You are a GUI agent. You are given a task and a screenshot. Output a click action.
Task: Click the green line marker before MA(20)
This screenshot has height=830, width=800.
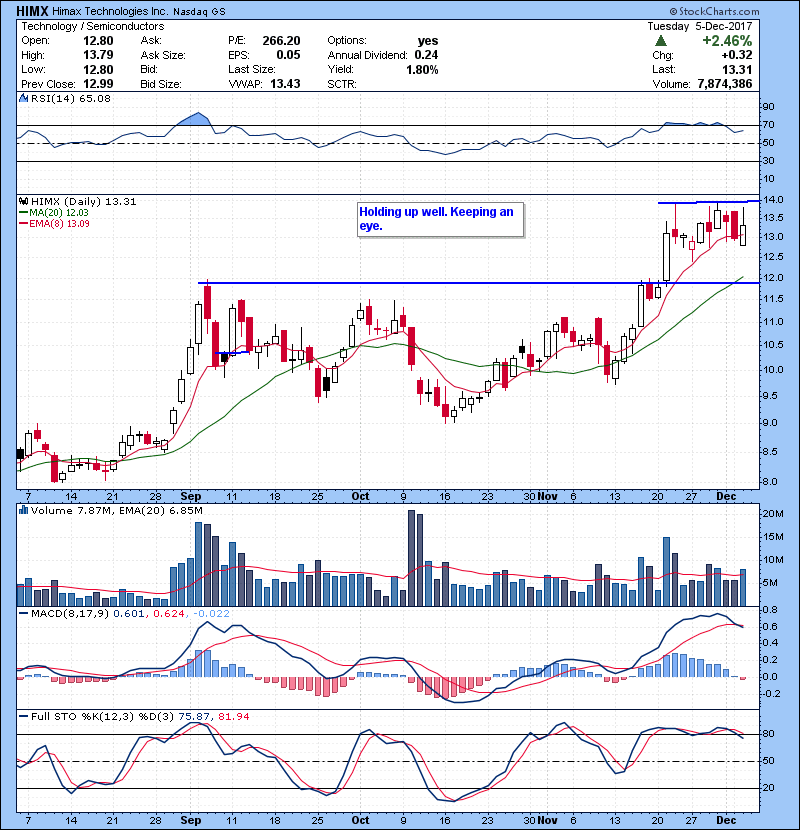(x=23, y=212)
